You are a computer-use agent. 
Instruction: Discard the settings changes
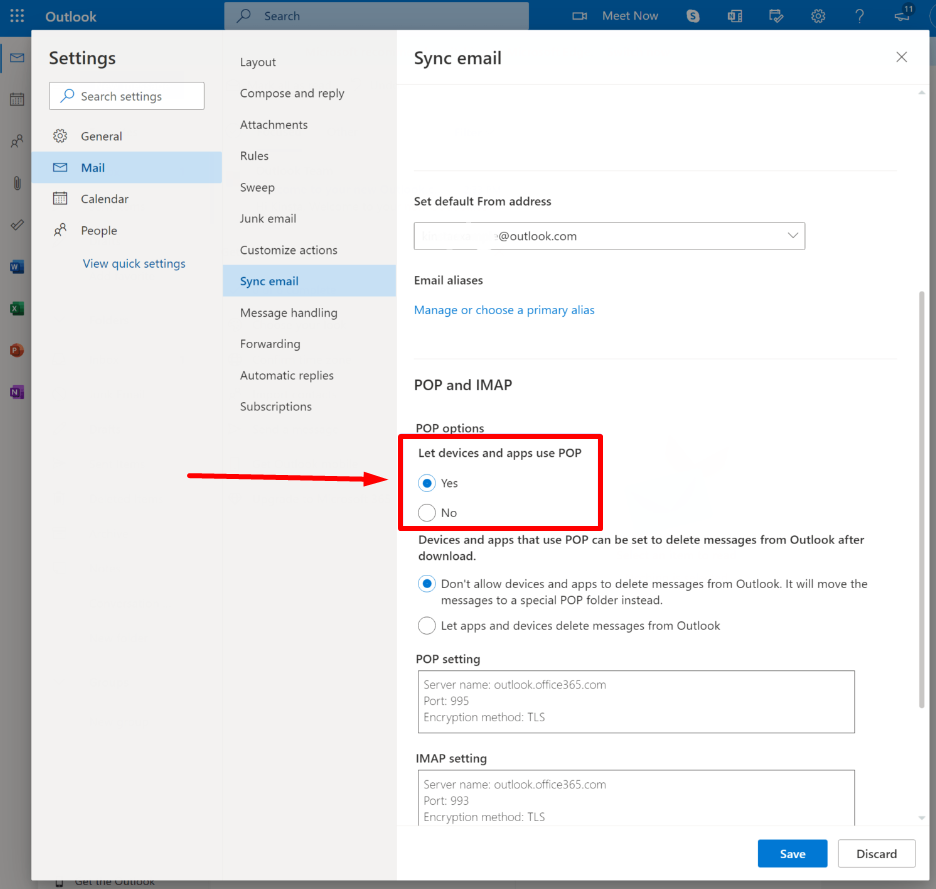pyautogui.click(x=876, y=854)
